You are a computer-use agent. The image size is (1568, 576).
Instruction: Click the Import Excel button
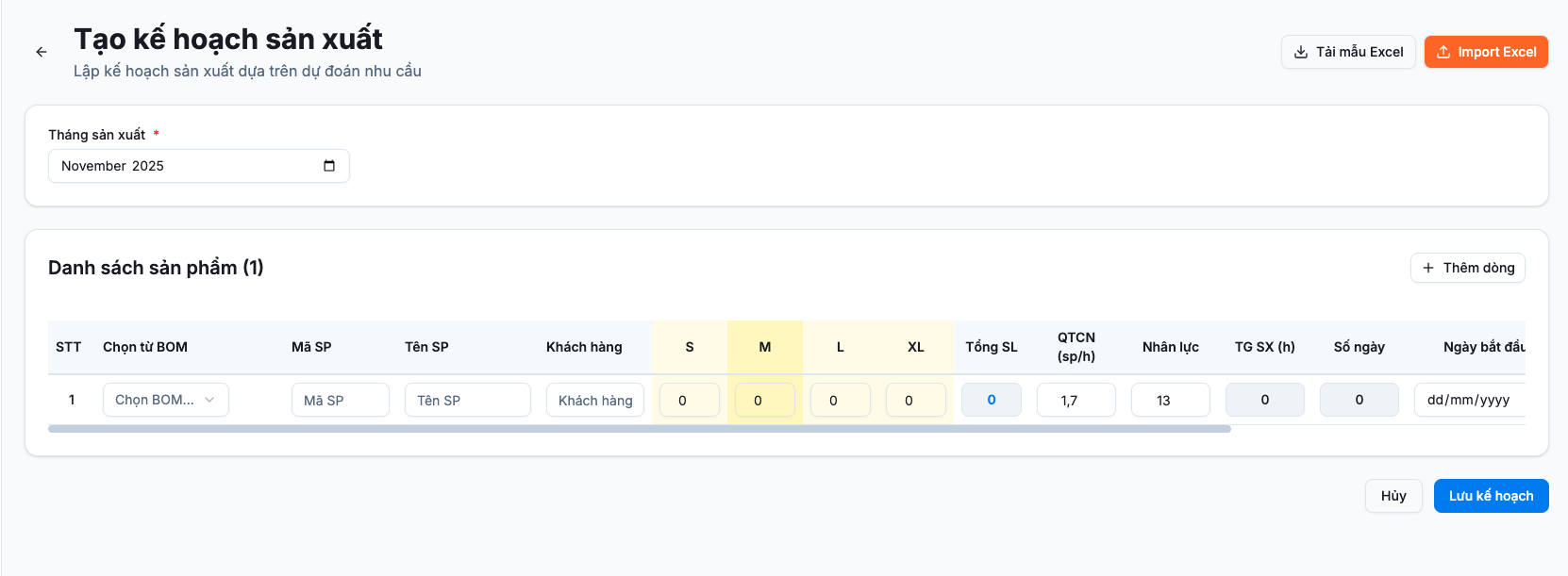[x=1486, y=52]
